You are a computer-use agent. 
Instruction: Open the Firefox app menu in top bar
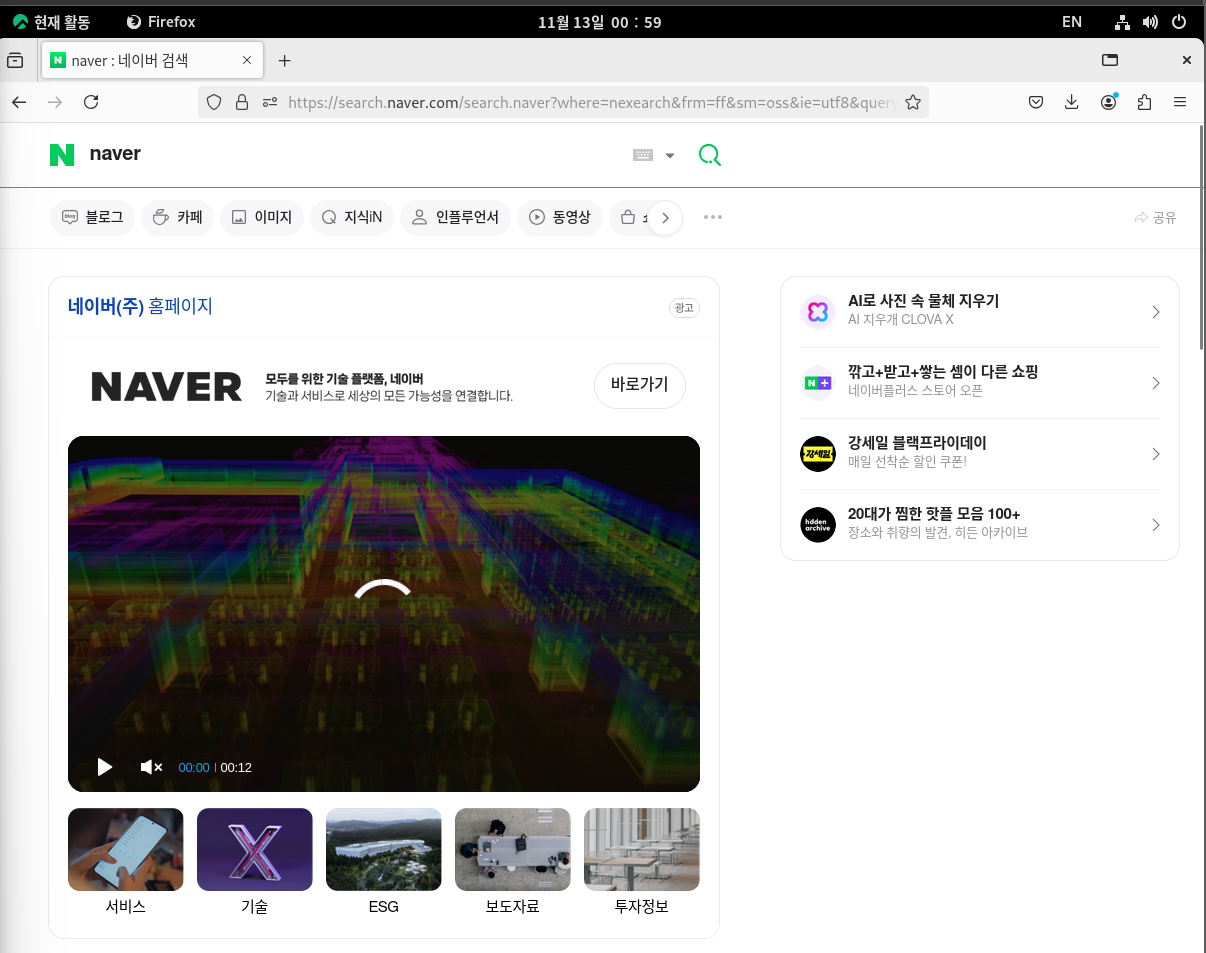pos(161,22)
